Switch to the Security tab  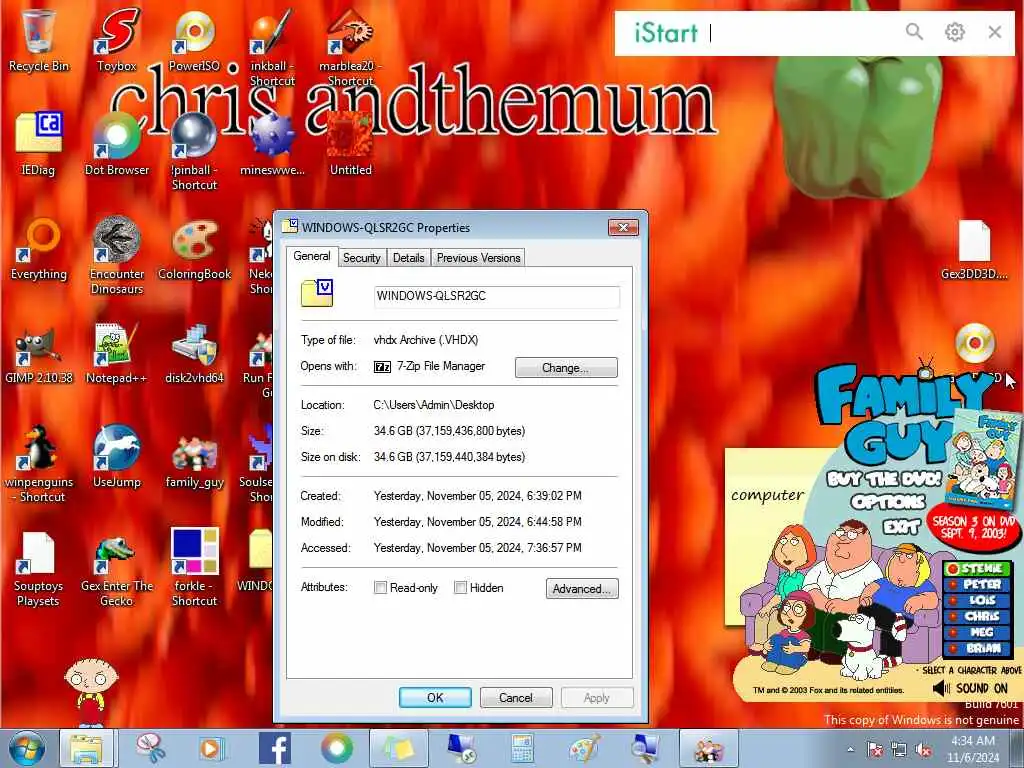(362, 258)
